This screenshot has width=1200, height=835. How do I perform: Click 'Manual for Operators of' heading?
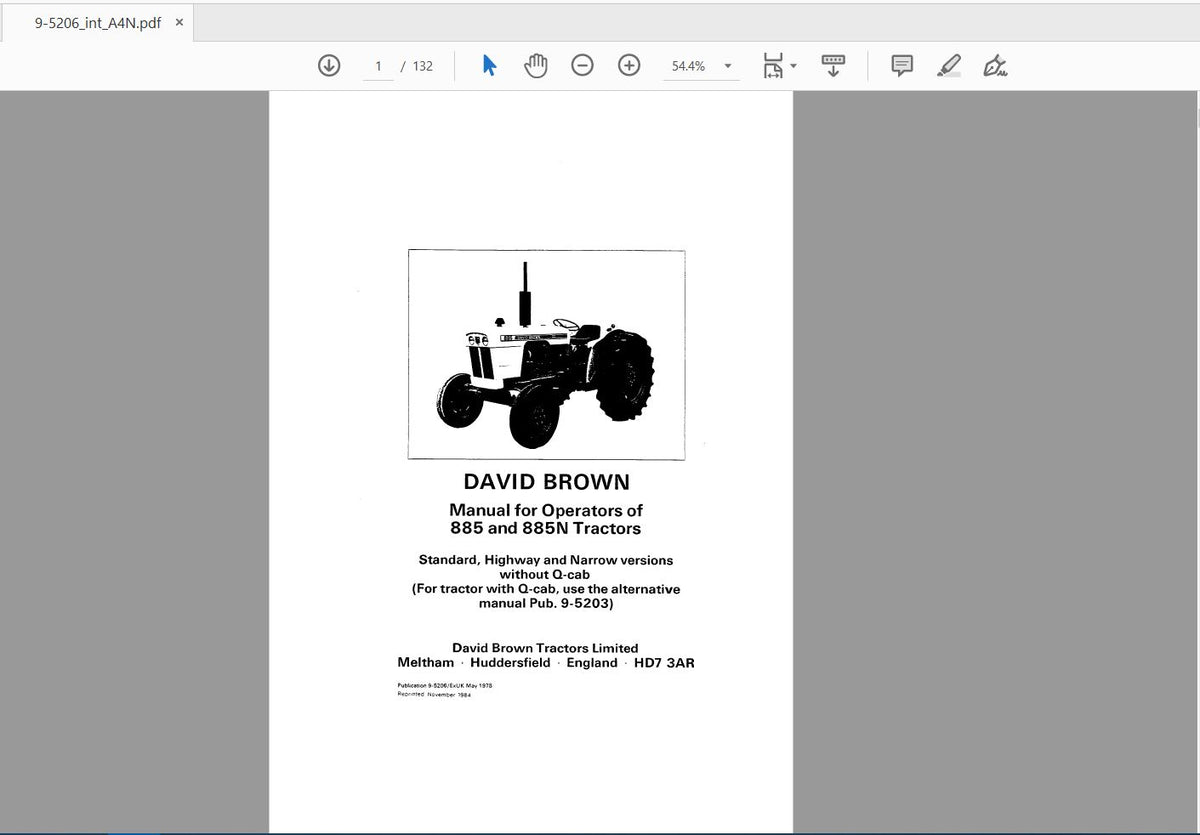click(x=546, y=510)
